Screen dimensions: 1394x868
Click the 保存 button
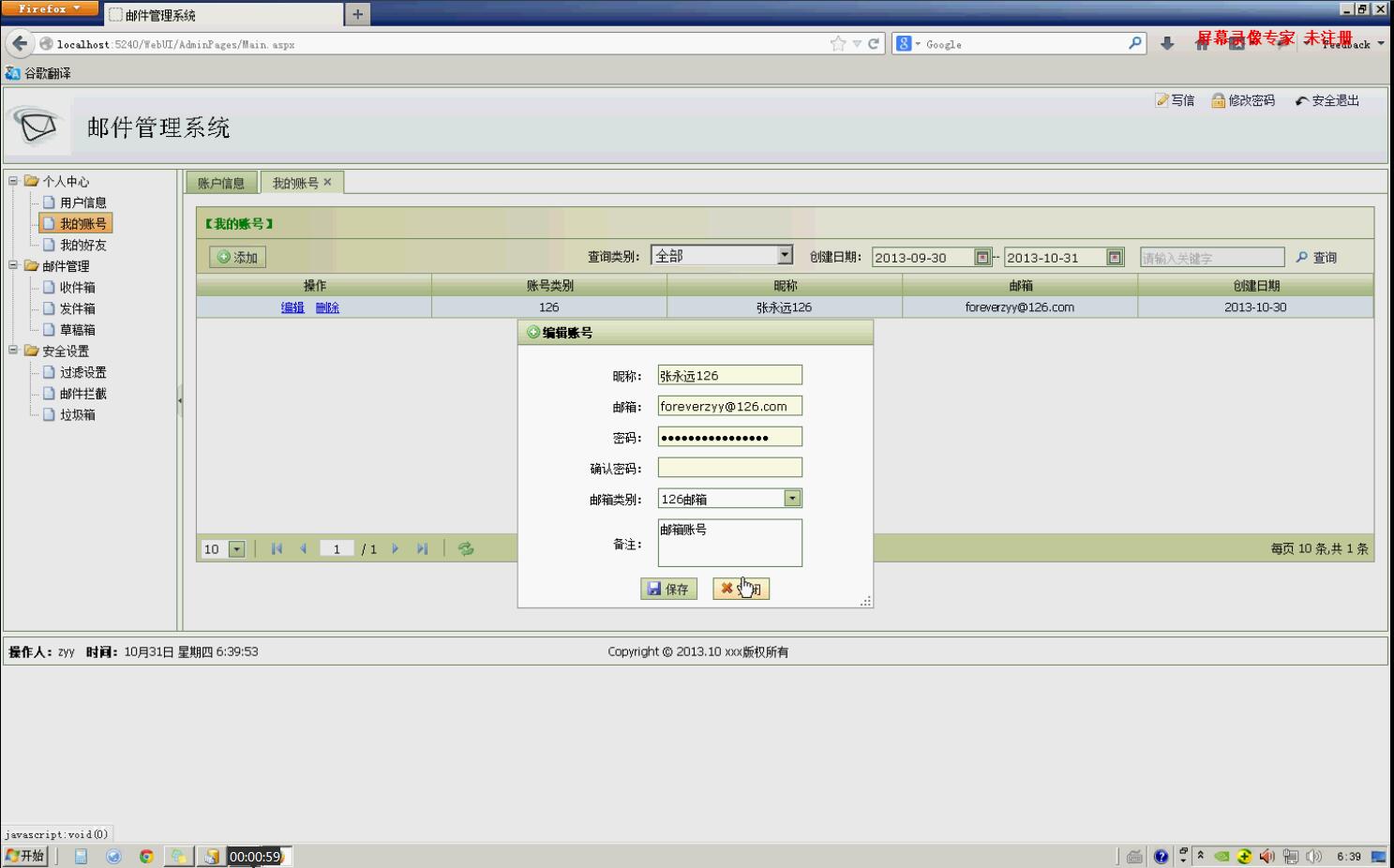(668, 589)
